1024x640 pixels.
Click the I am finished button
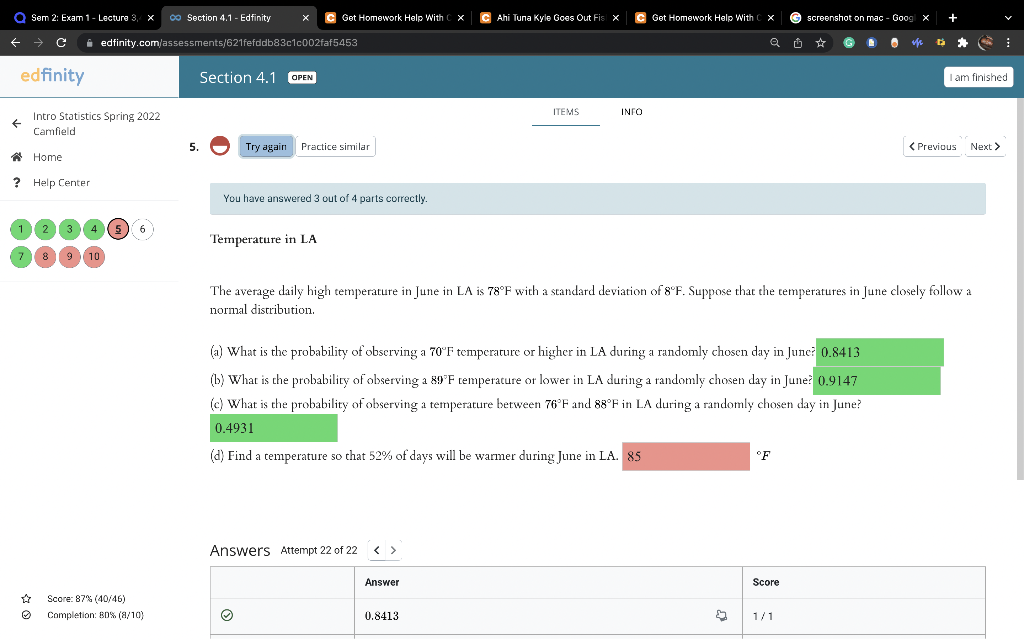click(977, 77)
